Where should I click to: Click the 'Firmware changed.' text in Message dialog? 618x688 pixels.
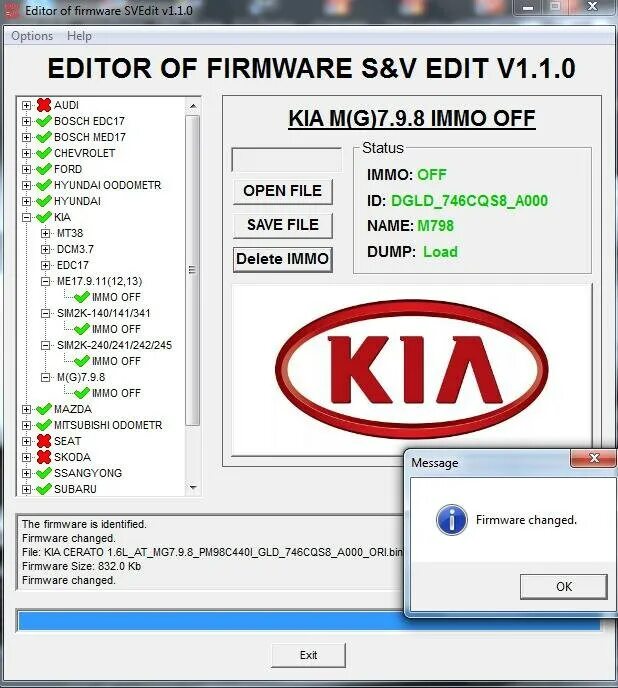pos(526,520)
